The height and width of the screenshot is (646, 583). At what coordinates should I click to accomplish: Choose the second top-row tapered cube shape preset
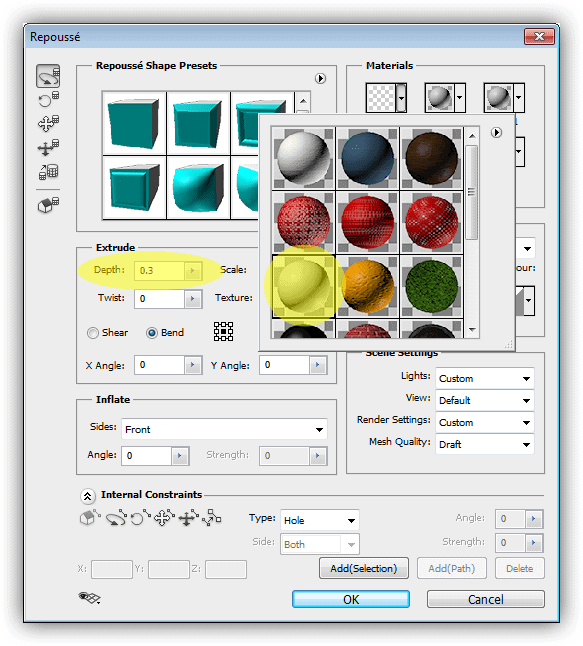point(199,124)
